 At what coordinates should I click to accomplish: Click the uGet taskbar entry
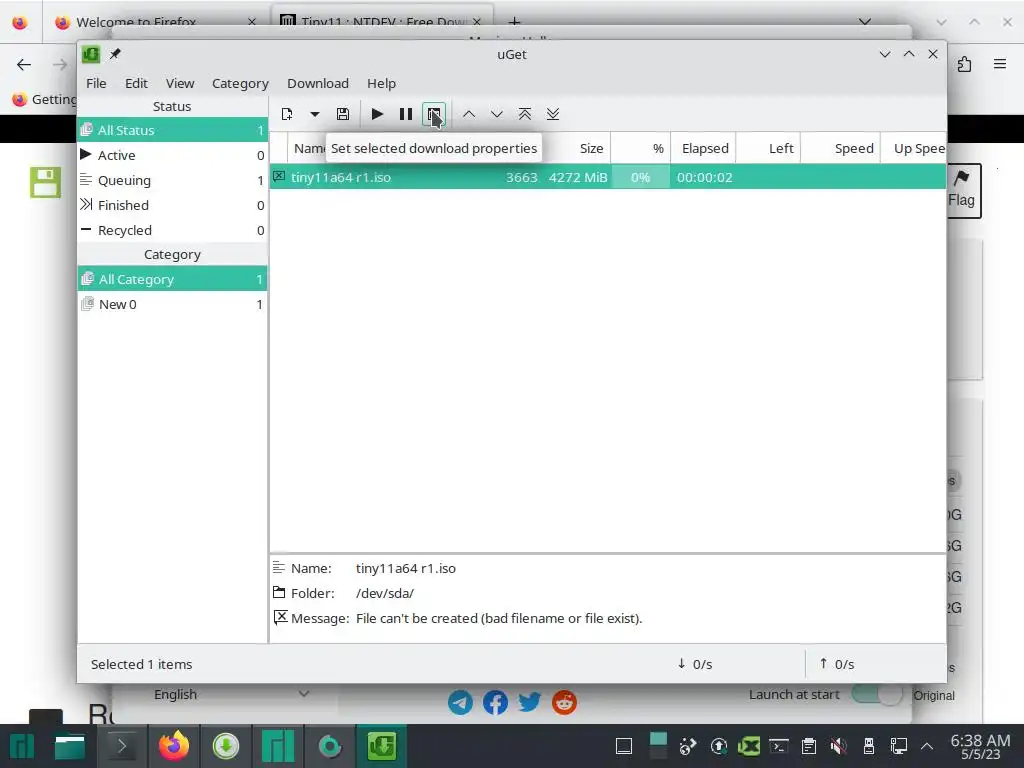tap(381, 746)
